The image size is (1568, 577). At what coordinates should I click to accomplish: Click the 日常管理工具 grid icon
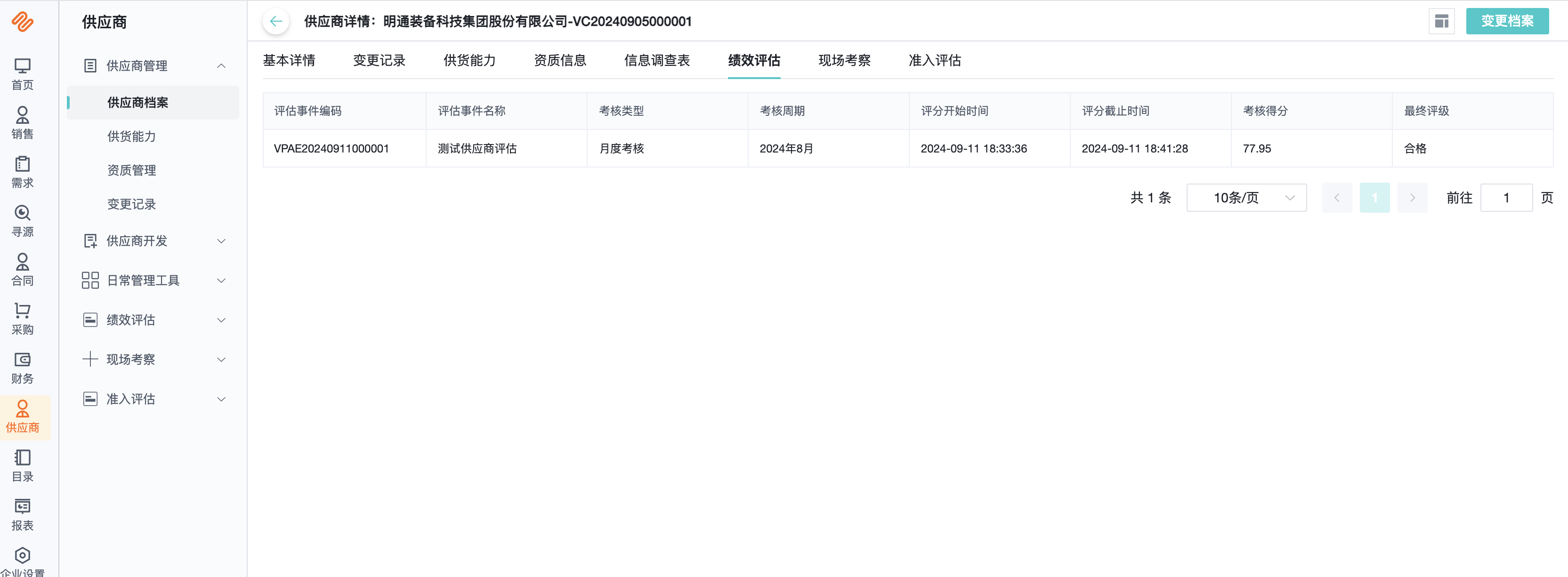coord(90,280)
